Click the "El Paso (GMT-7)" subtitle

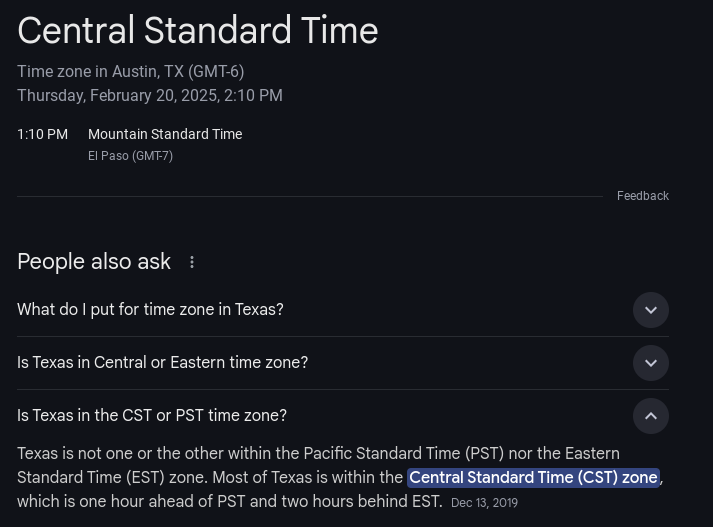tap(130, 156)
